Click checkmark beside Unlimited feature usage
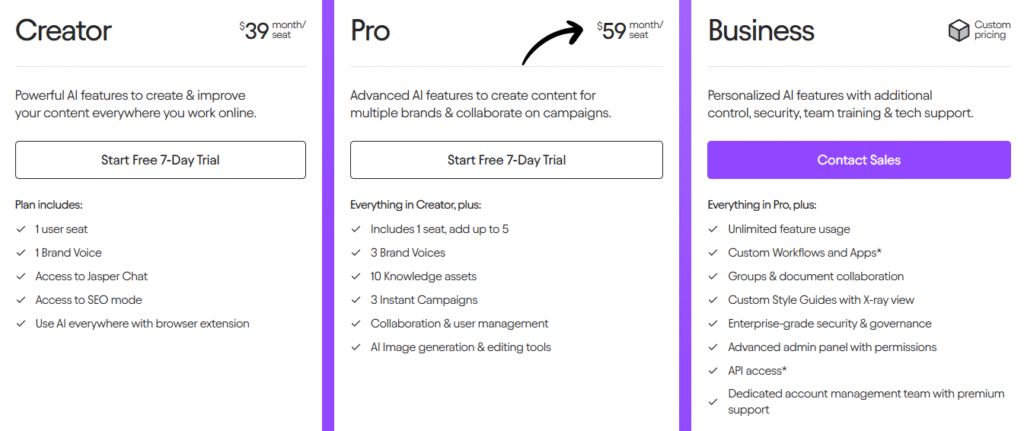 tap(713, 229)
